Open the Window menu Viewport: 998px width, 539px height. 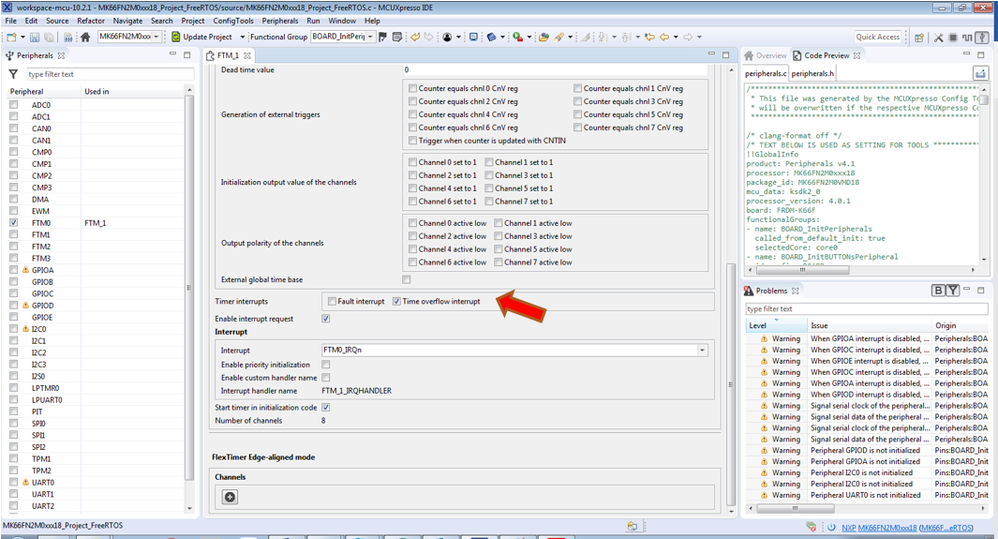point(342,20)
